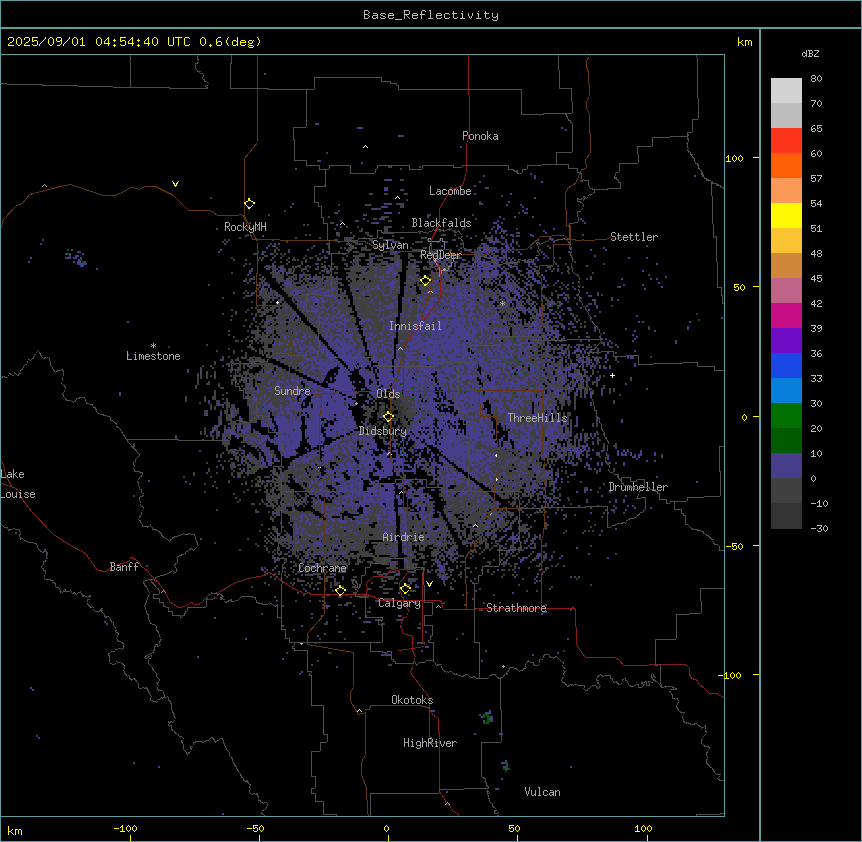This screenshot has width=862, height=842.
Task: Click the yellow diamond marker above the Calgary label
Action: tap(405, 589)
